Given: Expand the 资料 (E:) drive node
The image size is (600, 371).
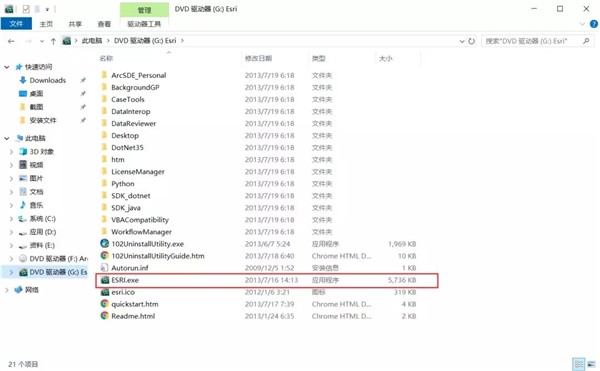Looking at the screenshot, I should coord(11,246).
